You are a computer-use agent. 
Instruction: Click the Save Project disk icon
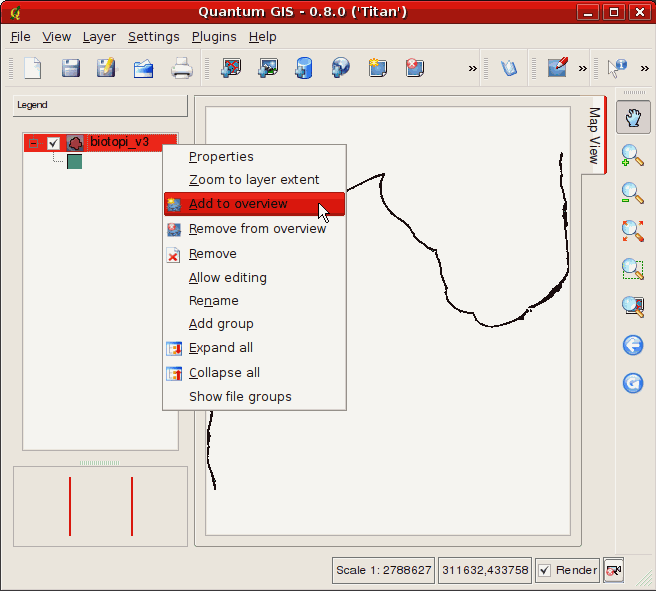click(71, 68)
